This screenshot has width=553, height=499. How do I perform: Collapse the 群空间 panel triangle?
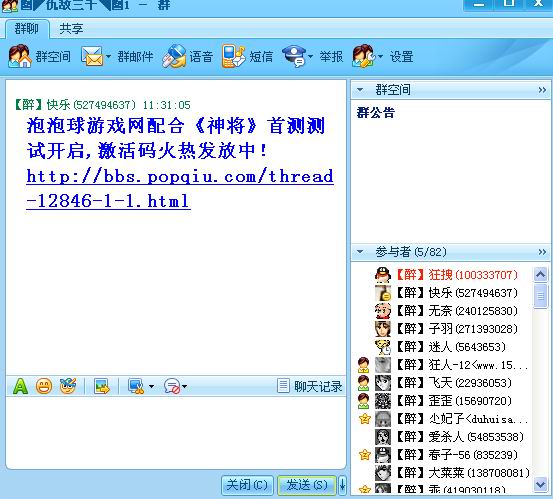click(x=360, y=90)
